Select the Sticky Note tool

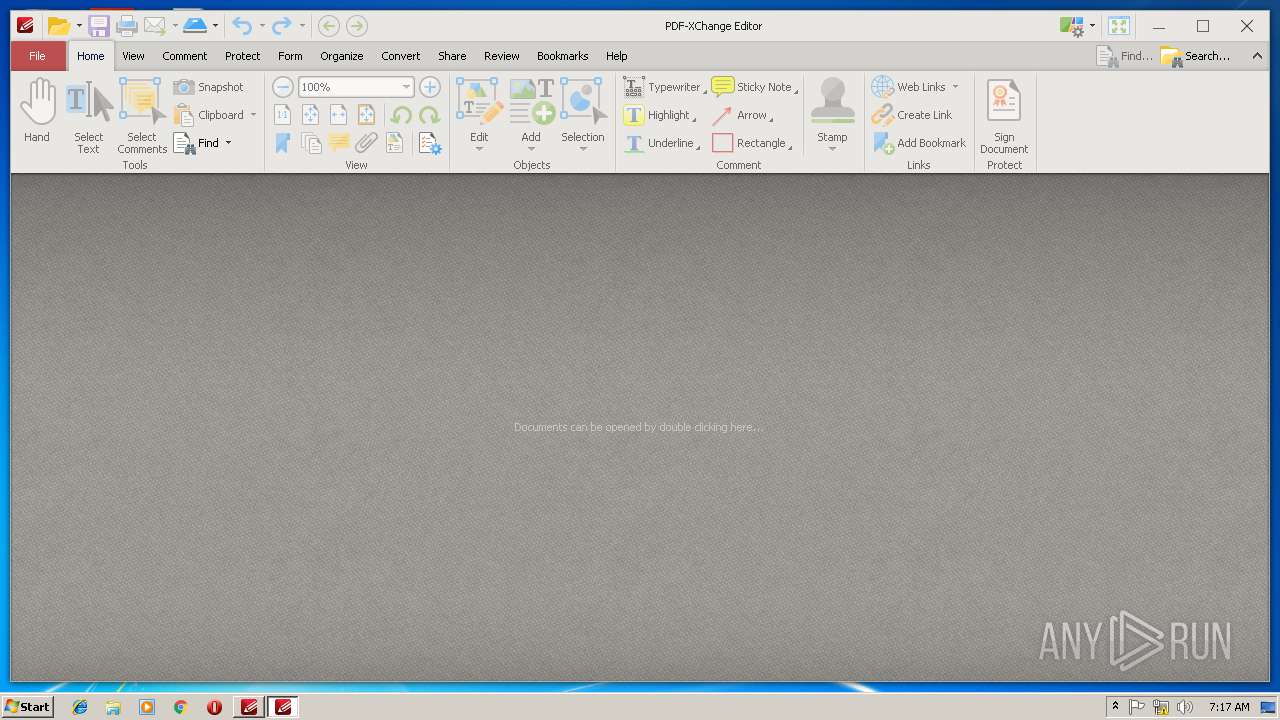point(754,87)
